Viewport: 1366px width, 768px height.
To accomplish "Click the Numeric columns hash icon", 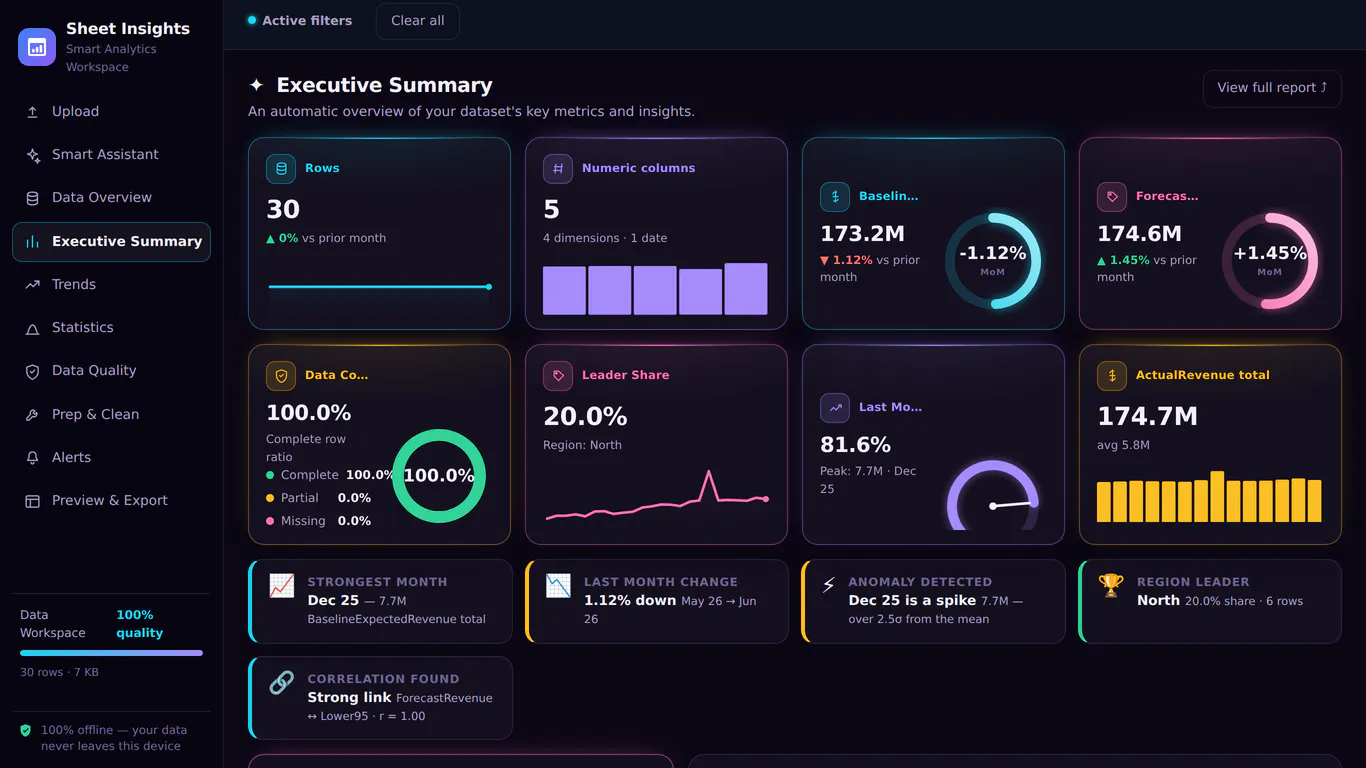I will coord(558,169).
